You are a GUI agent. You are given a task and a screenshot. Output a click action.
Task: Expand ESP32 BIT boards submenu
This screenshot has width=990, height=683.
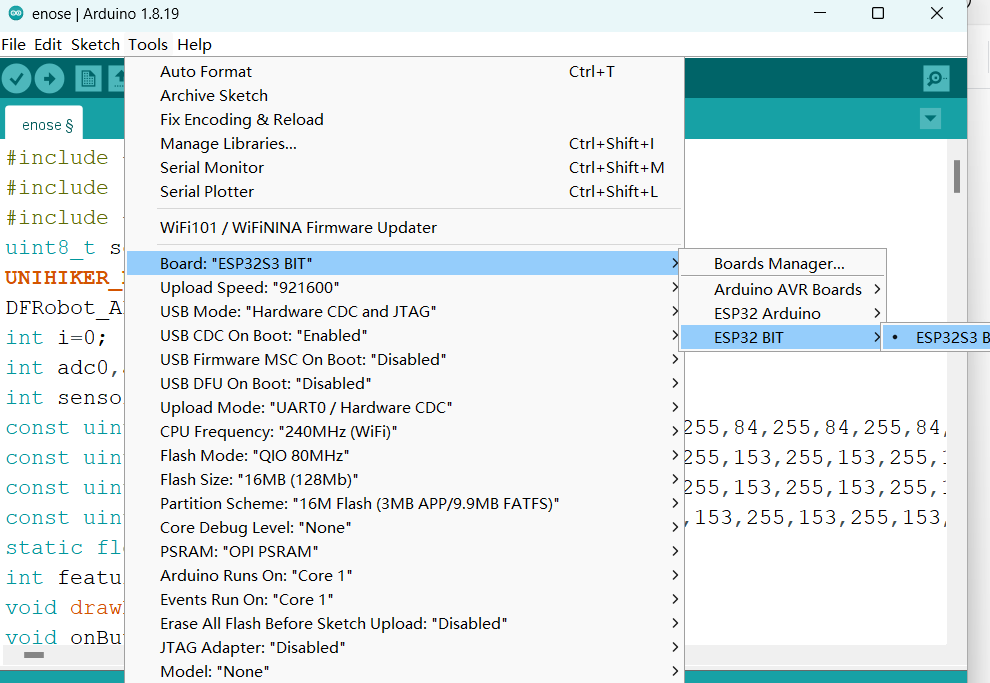782,337
